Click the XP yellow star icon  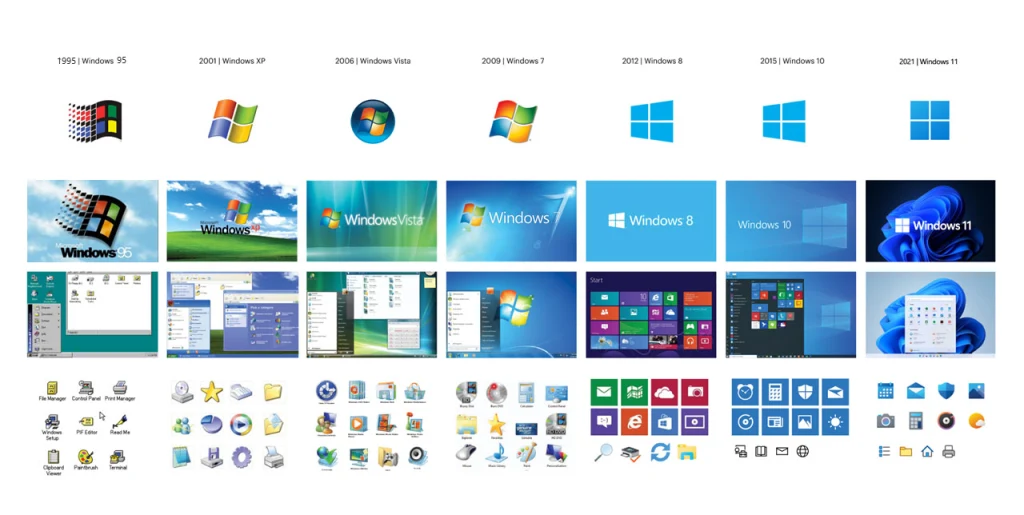212,392
